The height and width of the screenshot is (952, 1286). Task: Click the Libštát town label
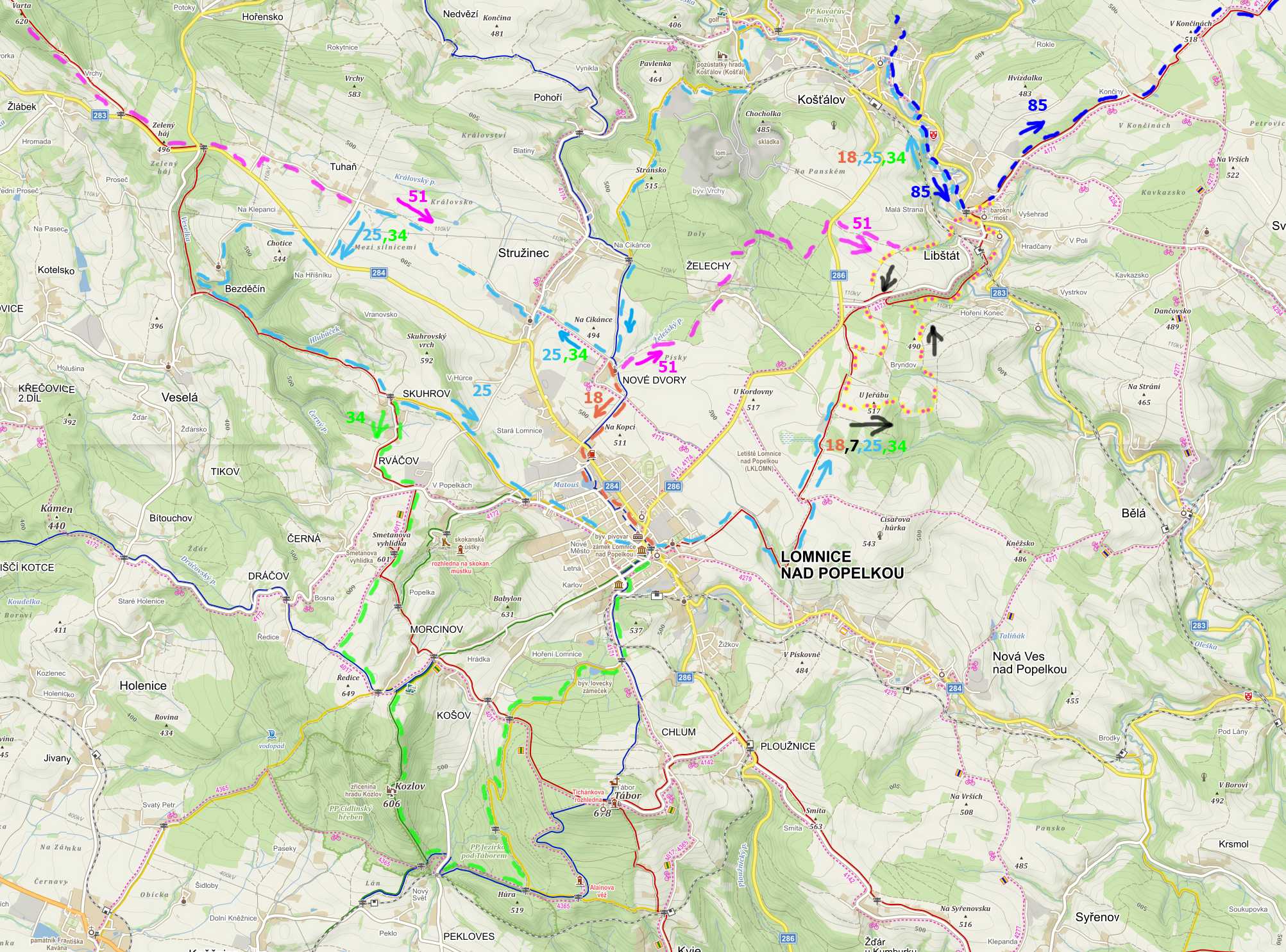pyautogui.click(x=941, y=256)
